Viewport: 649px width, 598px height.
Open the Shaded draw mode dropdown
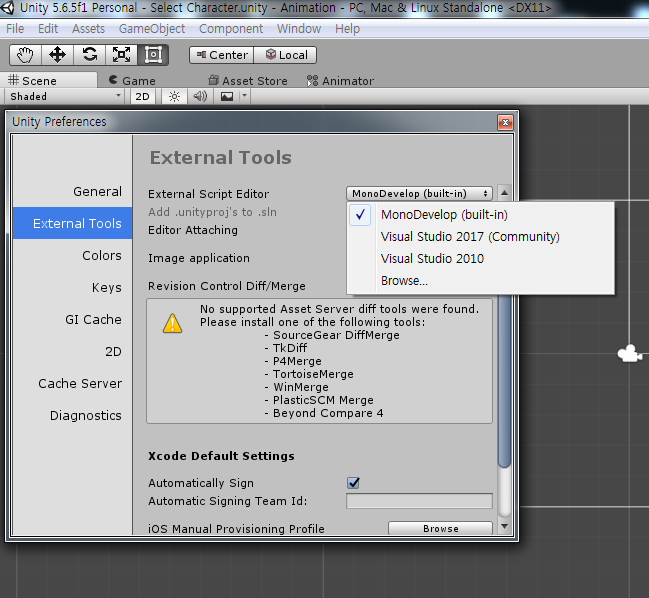(x=64, y=96)
